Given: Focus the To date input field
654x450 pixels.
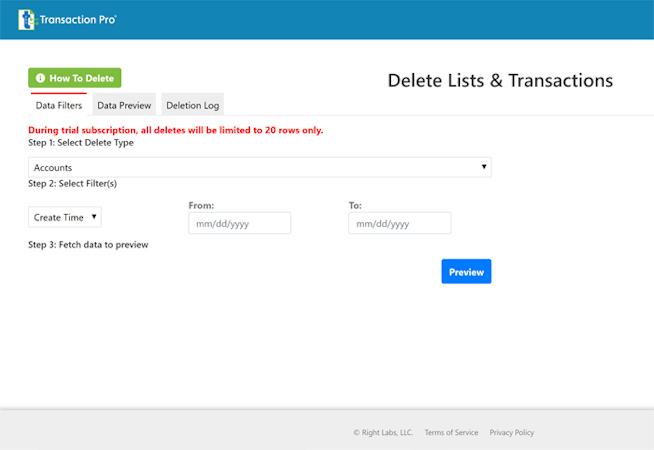Looking at the screenshot, I should tap(399, 223).
